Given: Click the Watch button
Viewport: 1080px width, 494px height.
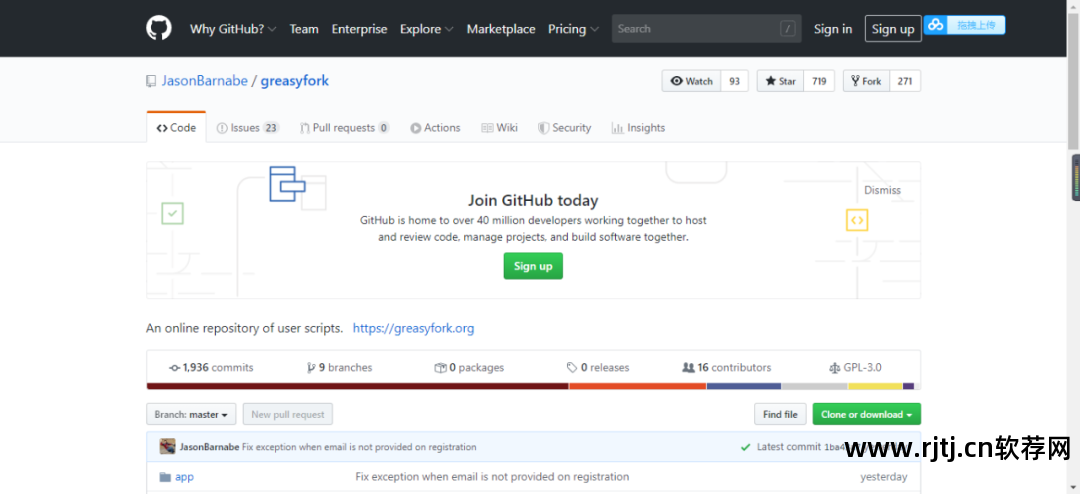Looking at the screenshot, I should (x=692, y=81).
